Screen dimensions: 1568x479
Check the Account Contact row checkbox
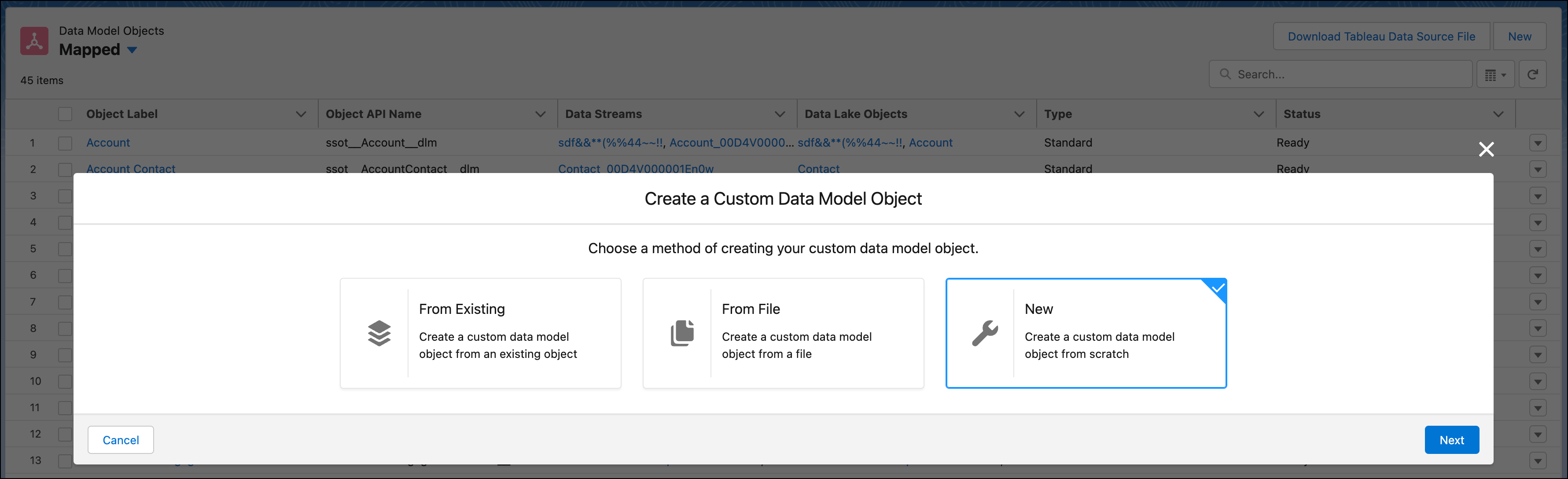[x=65, y=169]
